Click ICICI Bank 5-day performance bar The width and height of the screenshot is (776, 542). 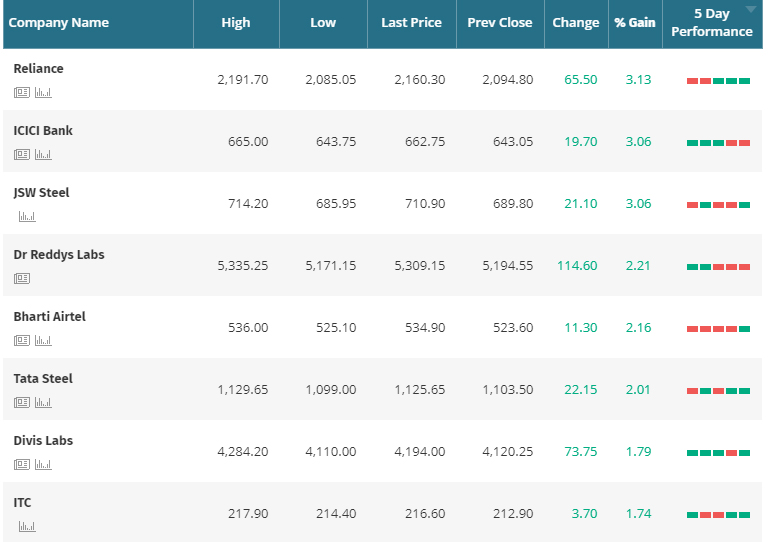[x=718, y=143]
